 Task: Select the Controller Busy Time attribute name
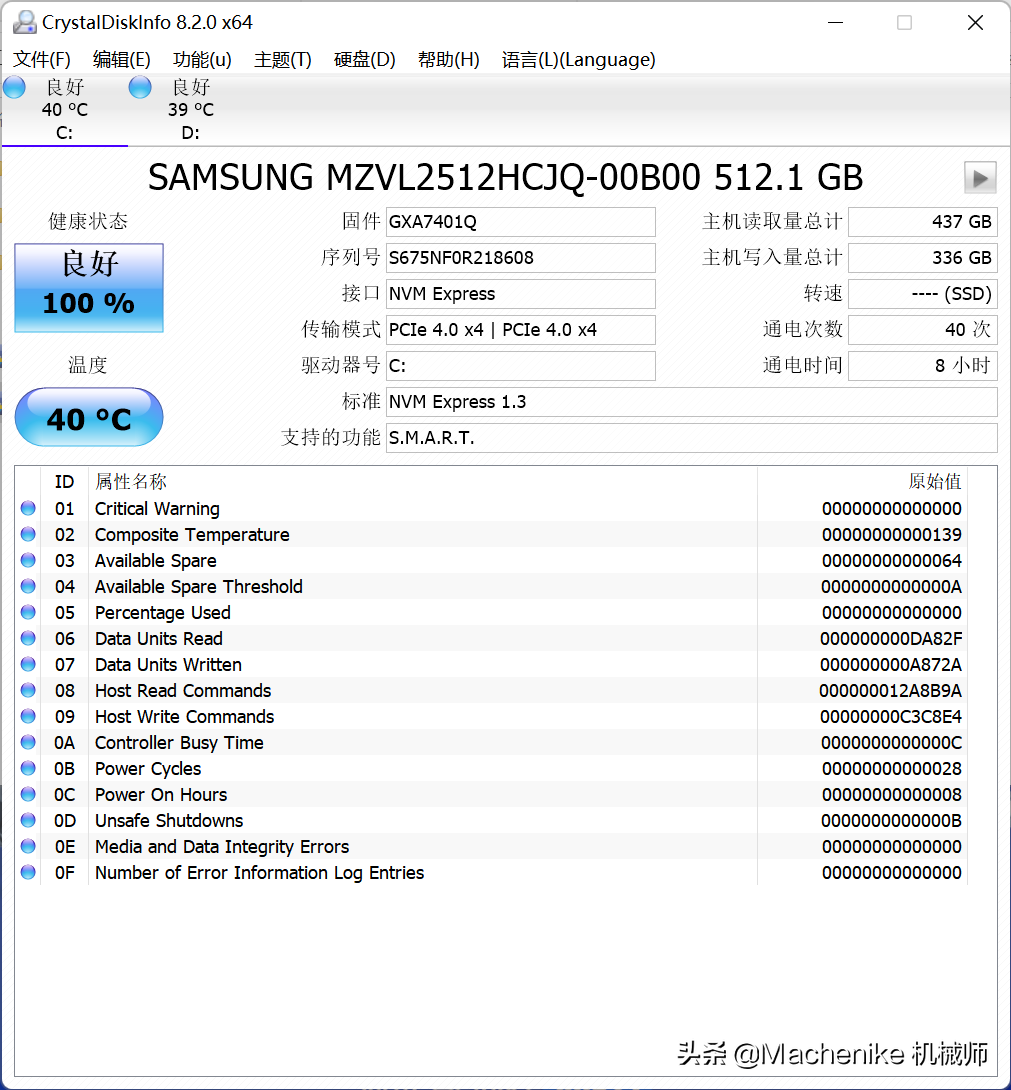179,743
